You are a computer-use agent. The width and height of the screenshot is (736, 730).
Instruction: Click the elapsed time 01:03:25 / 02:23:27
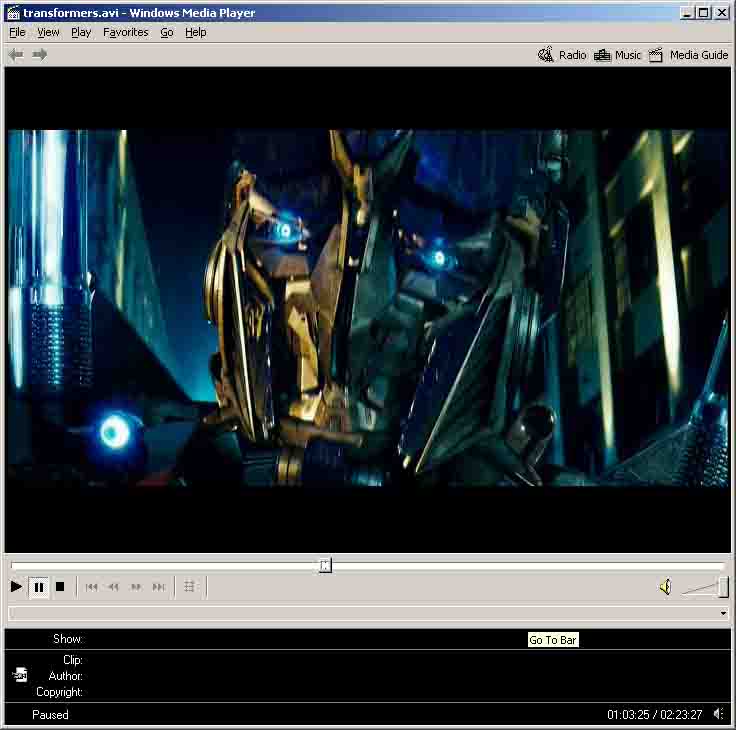coord(655,715)
